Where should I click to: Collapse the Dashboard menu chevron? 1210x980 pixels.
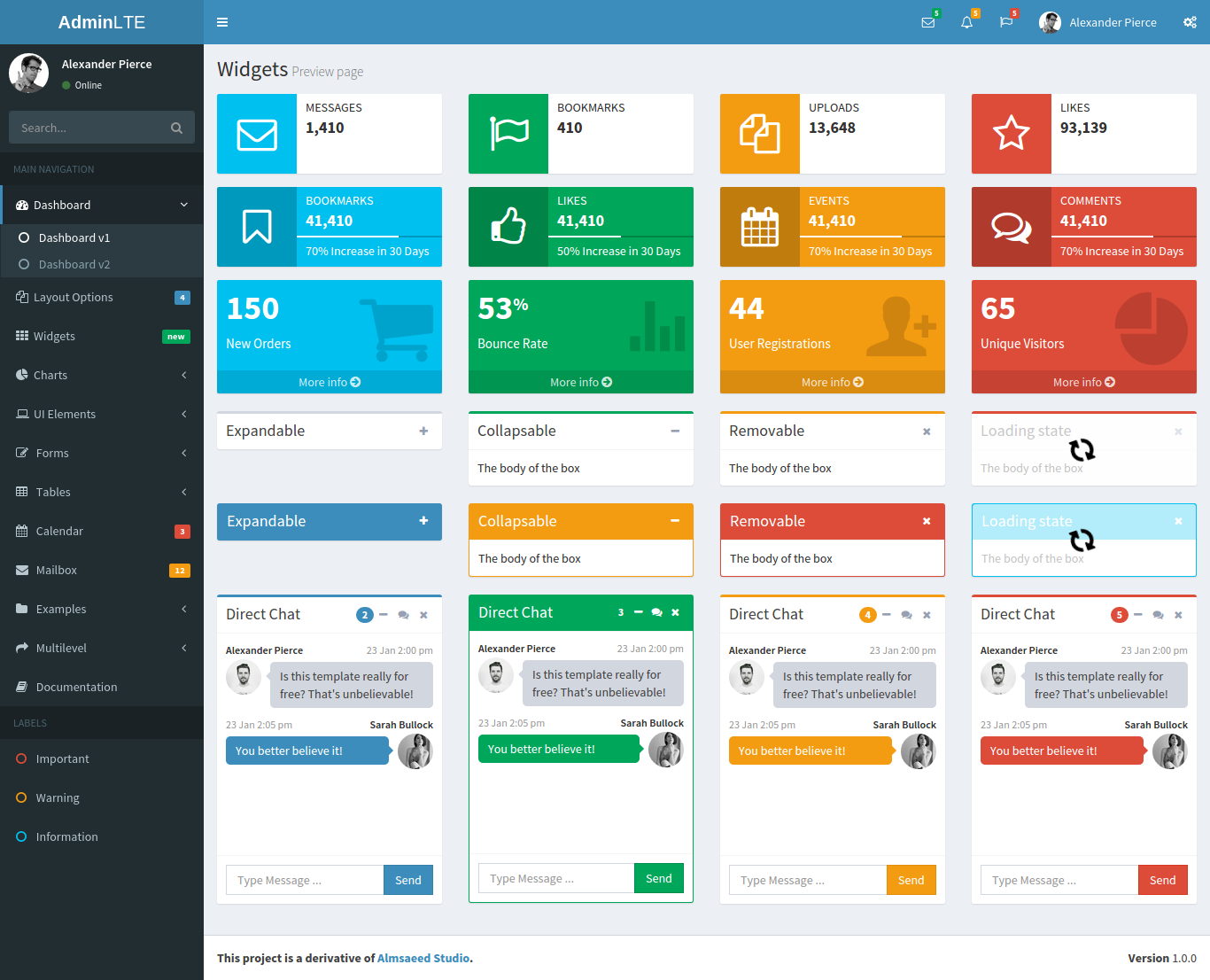(x=183, y=205)
